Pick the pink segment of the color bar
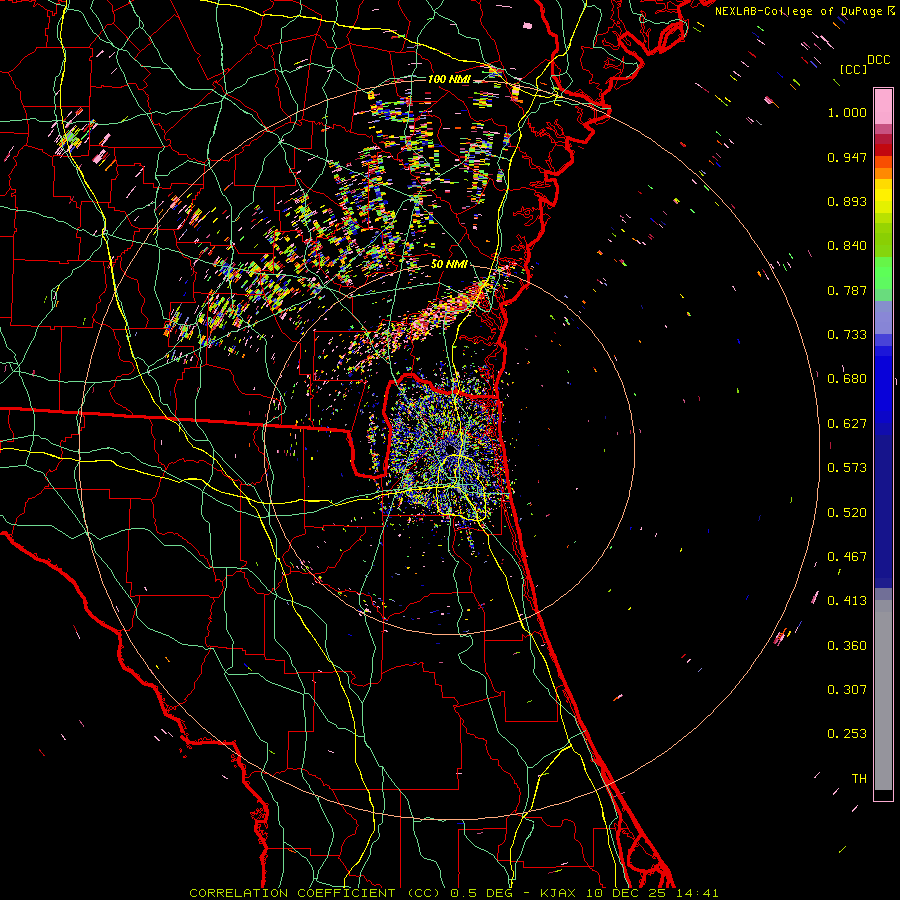Screen dimensions: 900x900 [x=883, y=107]
